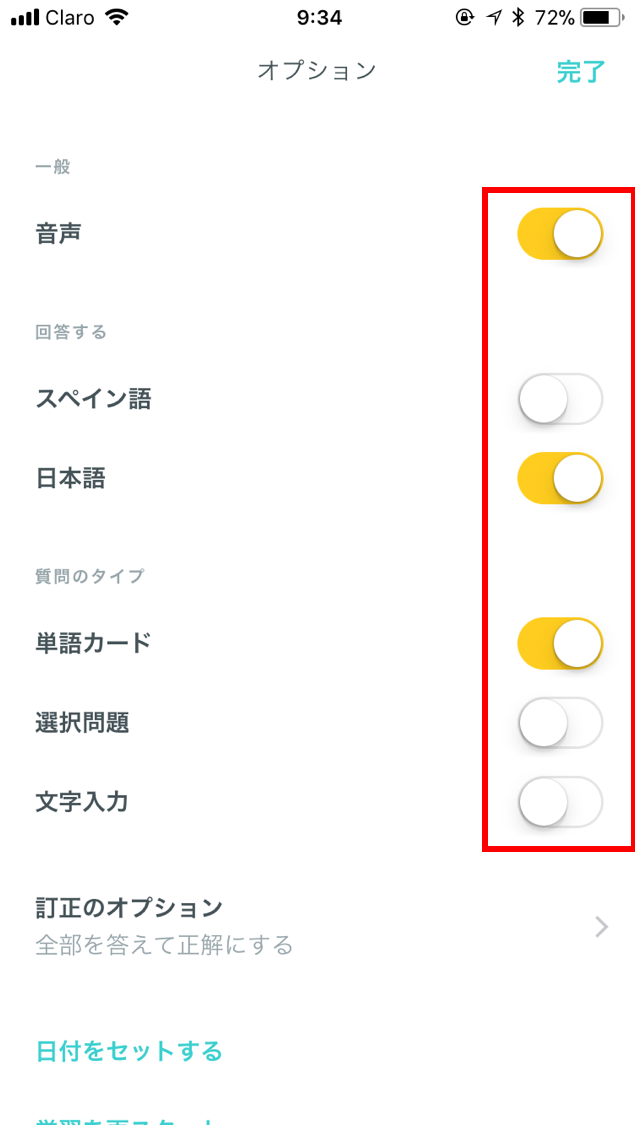Tap the Wi-Fi icon in status bar
The image size is (635, 1125).
(x=116, y=18)
